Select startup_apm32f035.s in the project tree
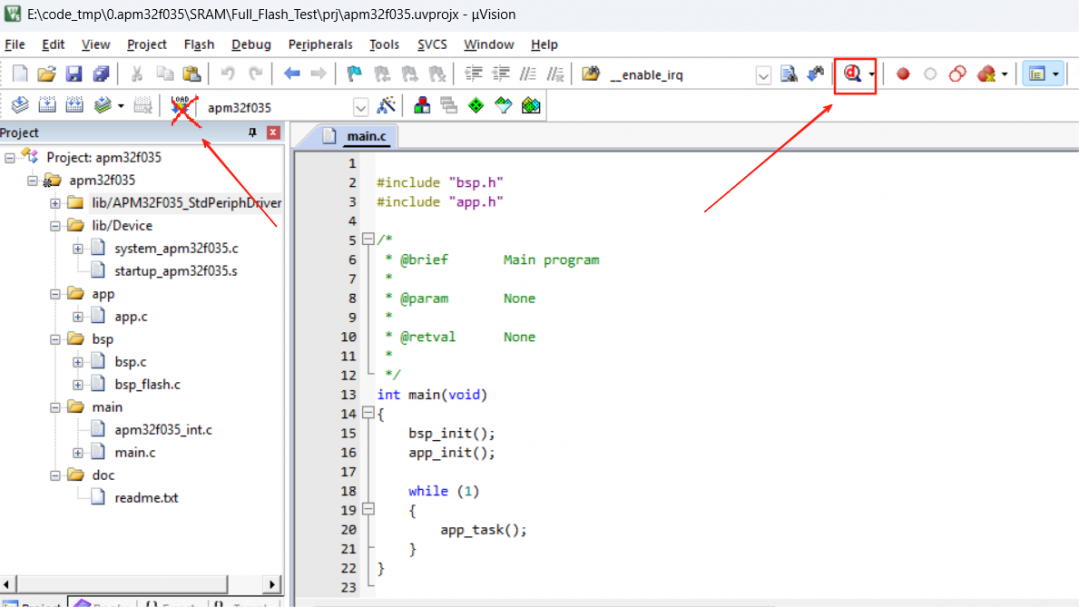Image resolution: width=1079 pixels, height=607 pixels. pos(176,271)
